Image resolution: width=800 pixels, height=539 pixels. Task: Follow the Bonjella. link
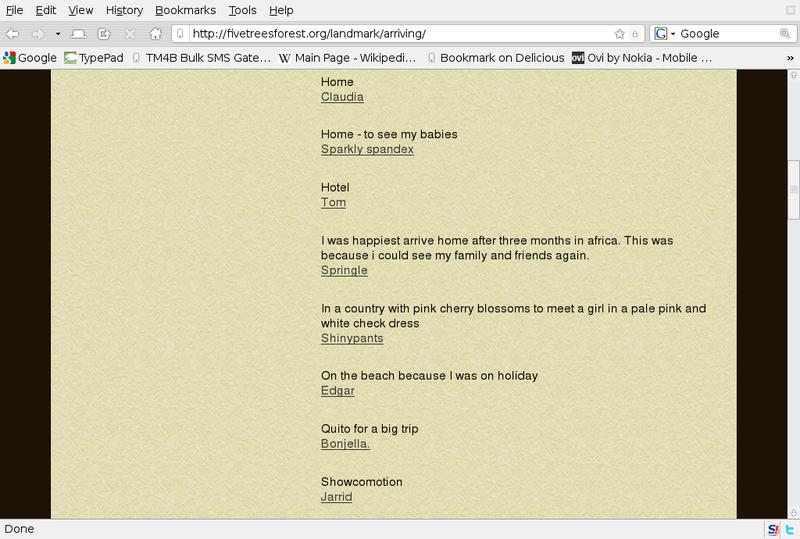coord(345,444)
